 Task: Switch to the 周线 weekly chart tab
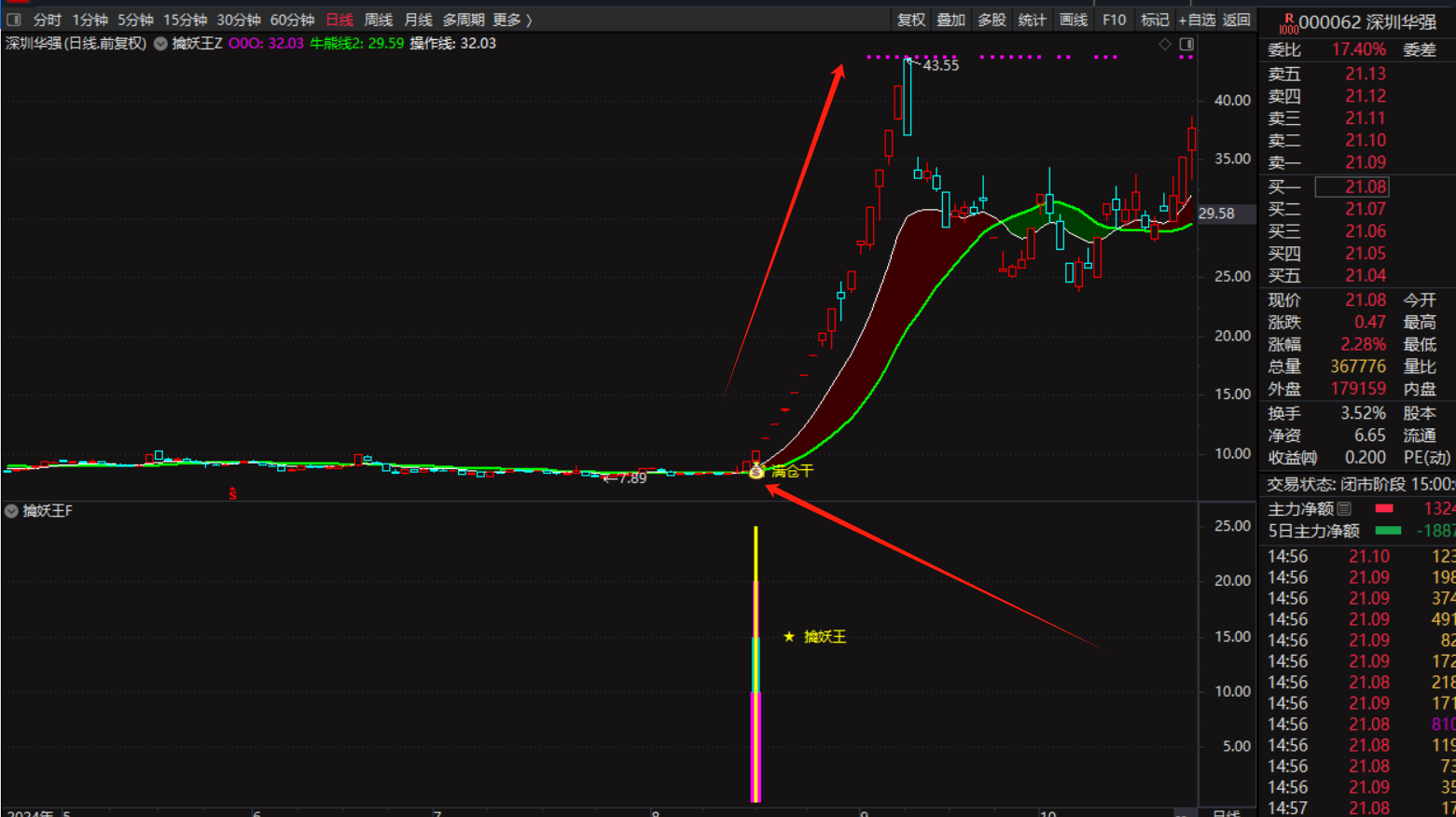378,20
